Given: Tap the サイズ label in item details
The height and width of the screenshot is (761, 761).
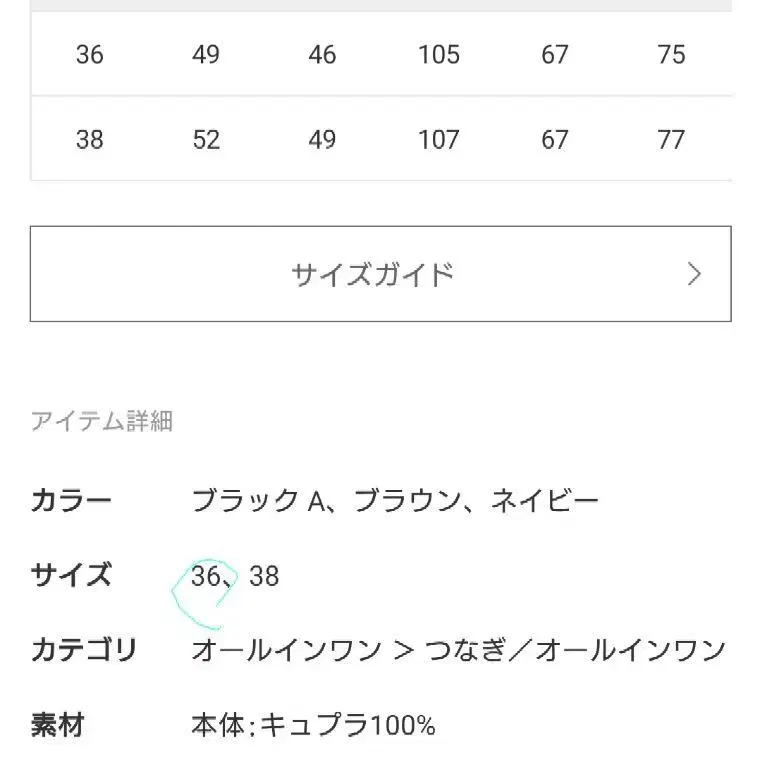Looking at the screenshot, I should coord(71,576).
